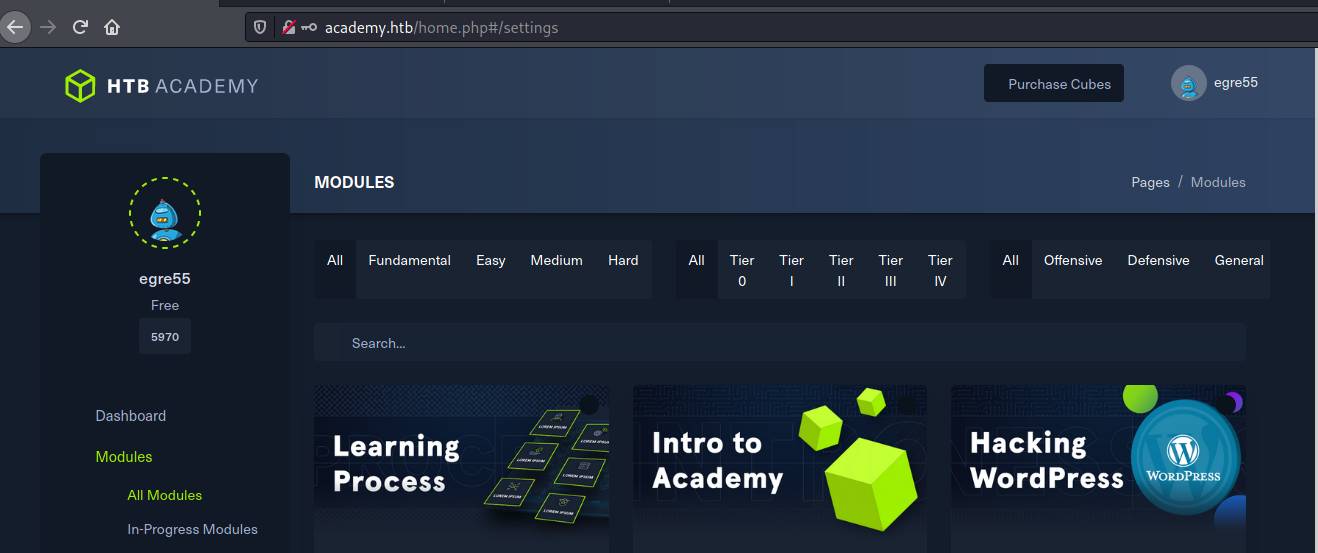
Task: Open Dashboard from the sidebar
Action: 130,416
